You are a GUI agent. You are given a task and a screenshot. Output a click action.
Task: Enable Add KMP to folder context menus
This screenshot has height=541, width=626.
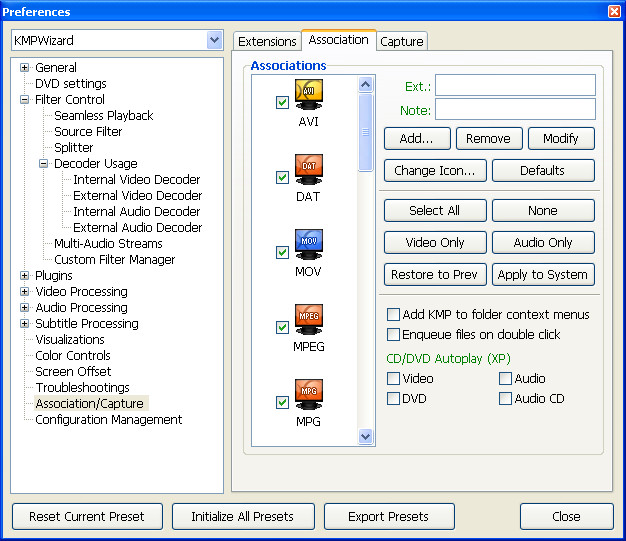click(393, 315)
